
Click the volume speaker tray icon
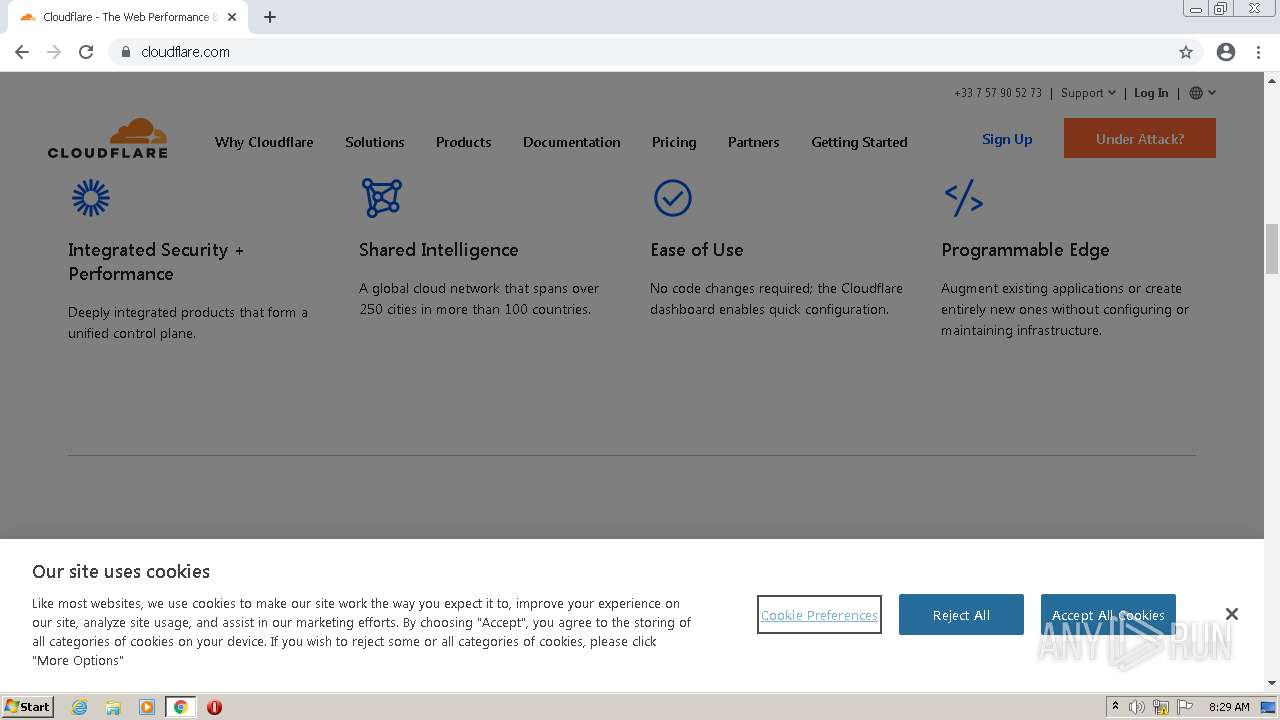click(1137, 707)
